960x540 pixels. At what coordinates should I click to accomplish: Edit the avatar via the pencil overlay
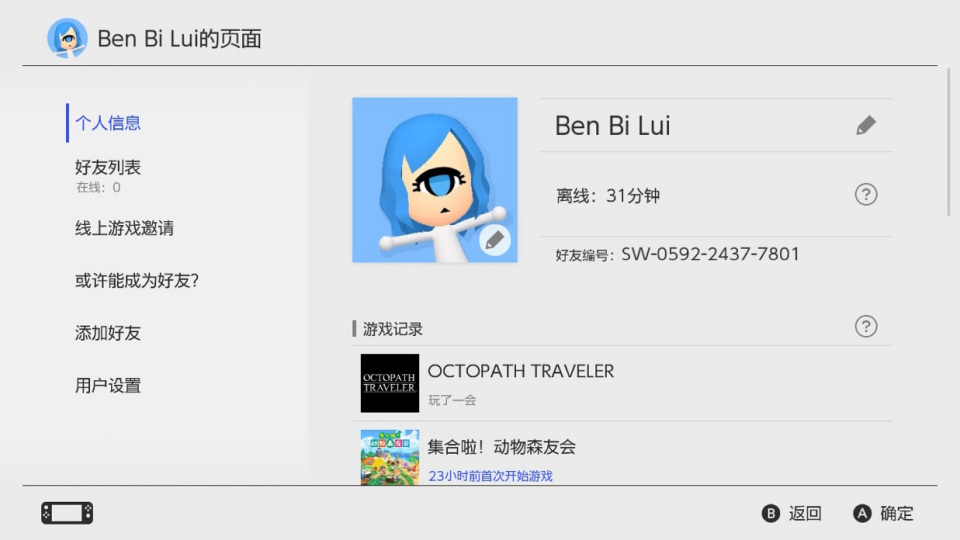tap(495, 240)
